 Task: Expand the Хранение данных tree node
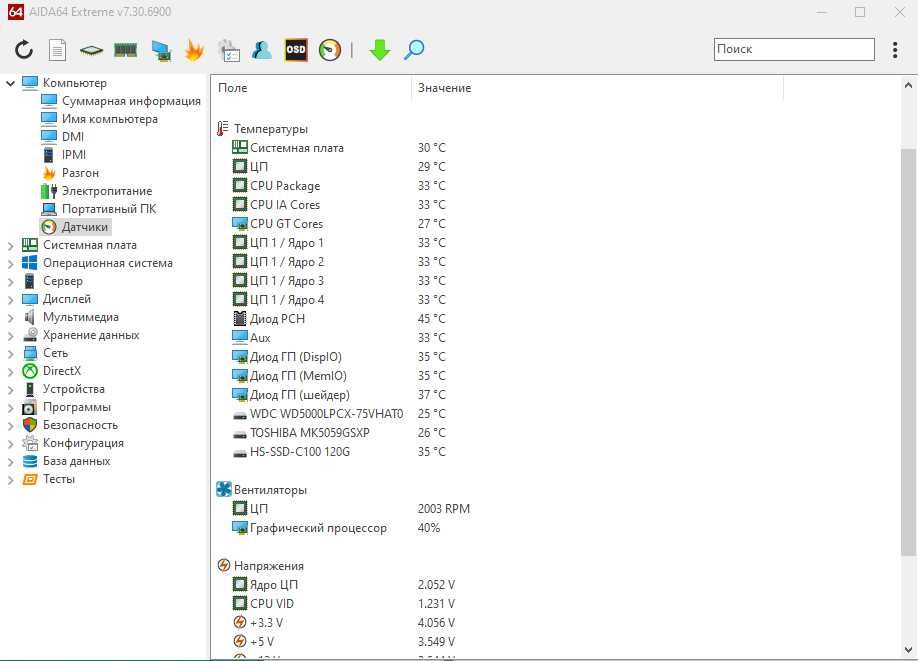pyautogui.click(x=10, y=336)
